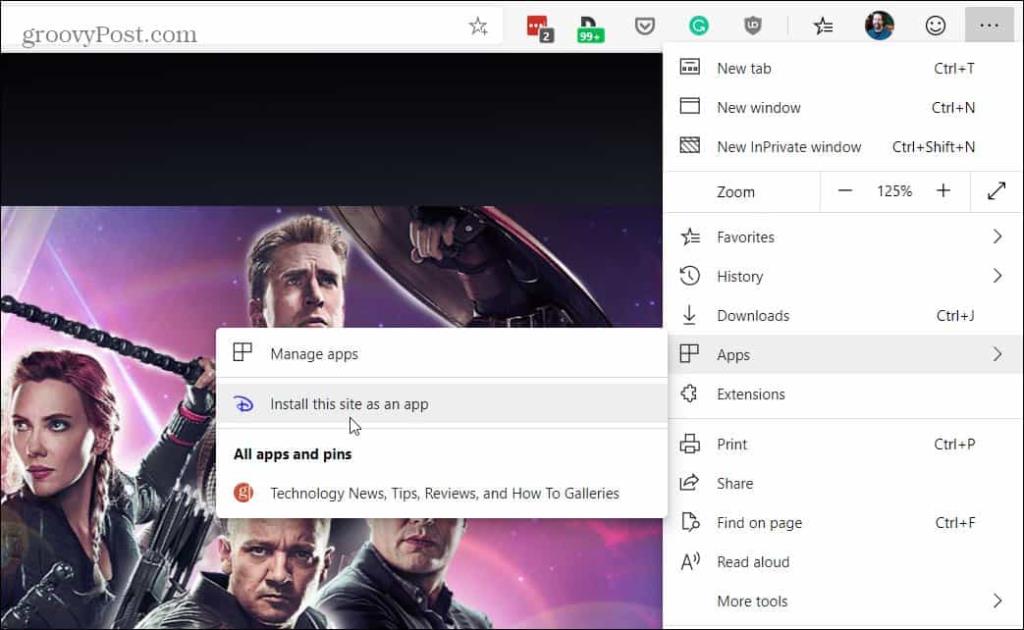Click the Favorites star-list menu icon
This screenshot has height=630, width=1024.
tap(690, 236)
